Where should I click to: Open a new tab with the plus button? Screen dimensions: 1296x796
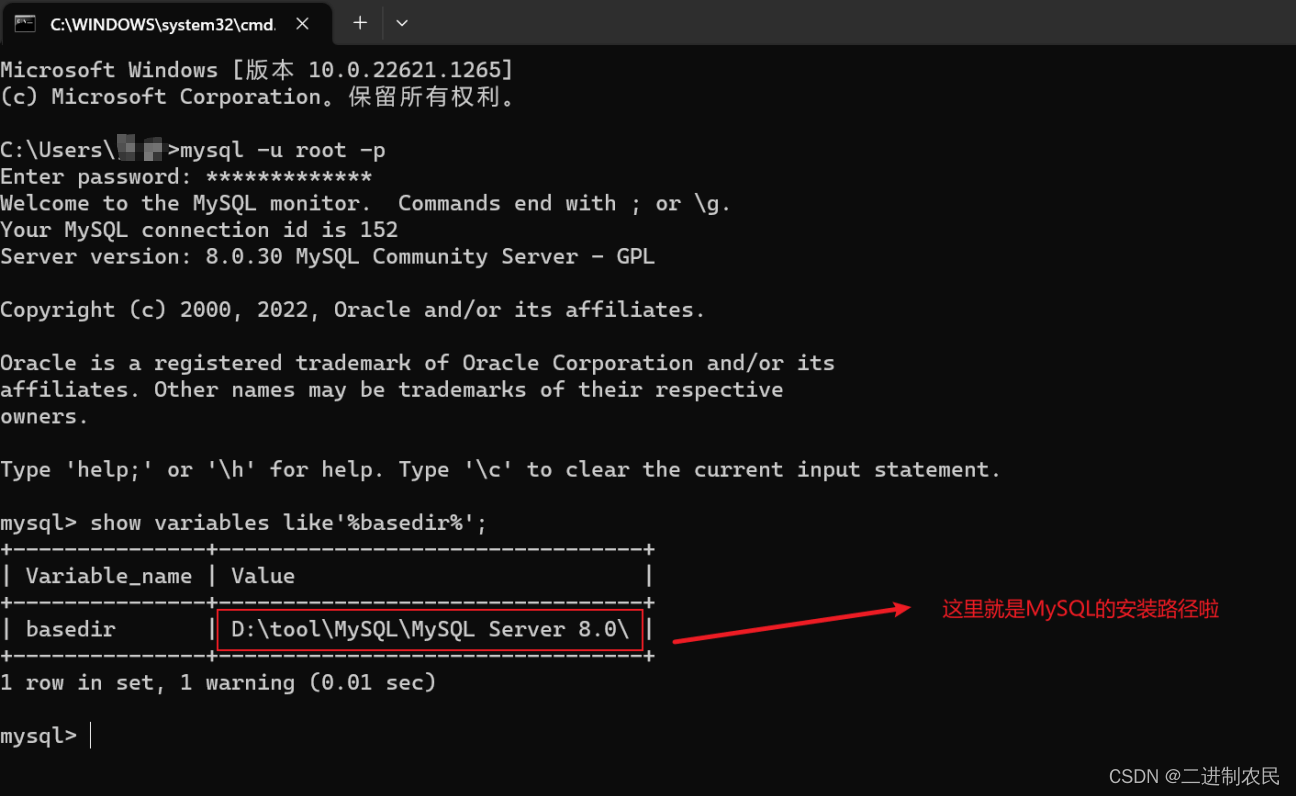click(x=360, y=23)
